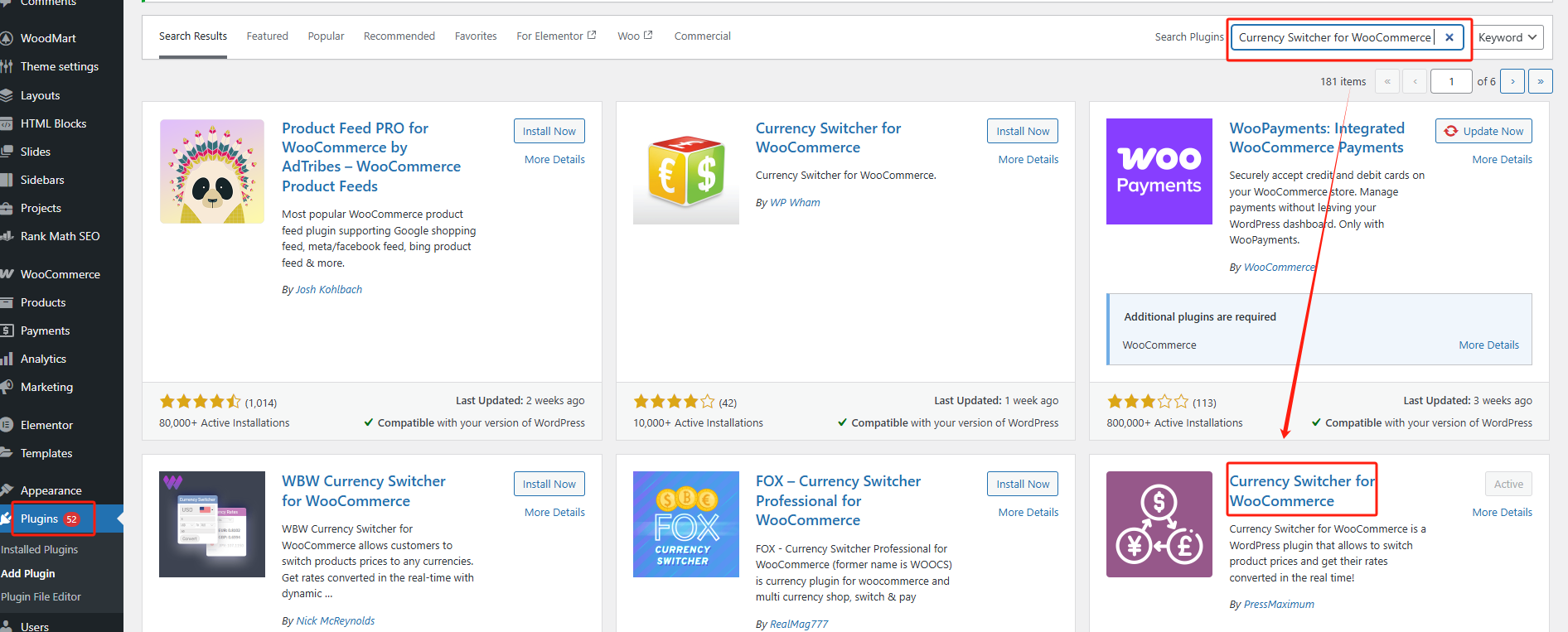Open Analytics sidebar menu

click(43, 359)
